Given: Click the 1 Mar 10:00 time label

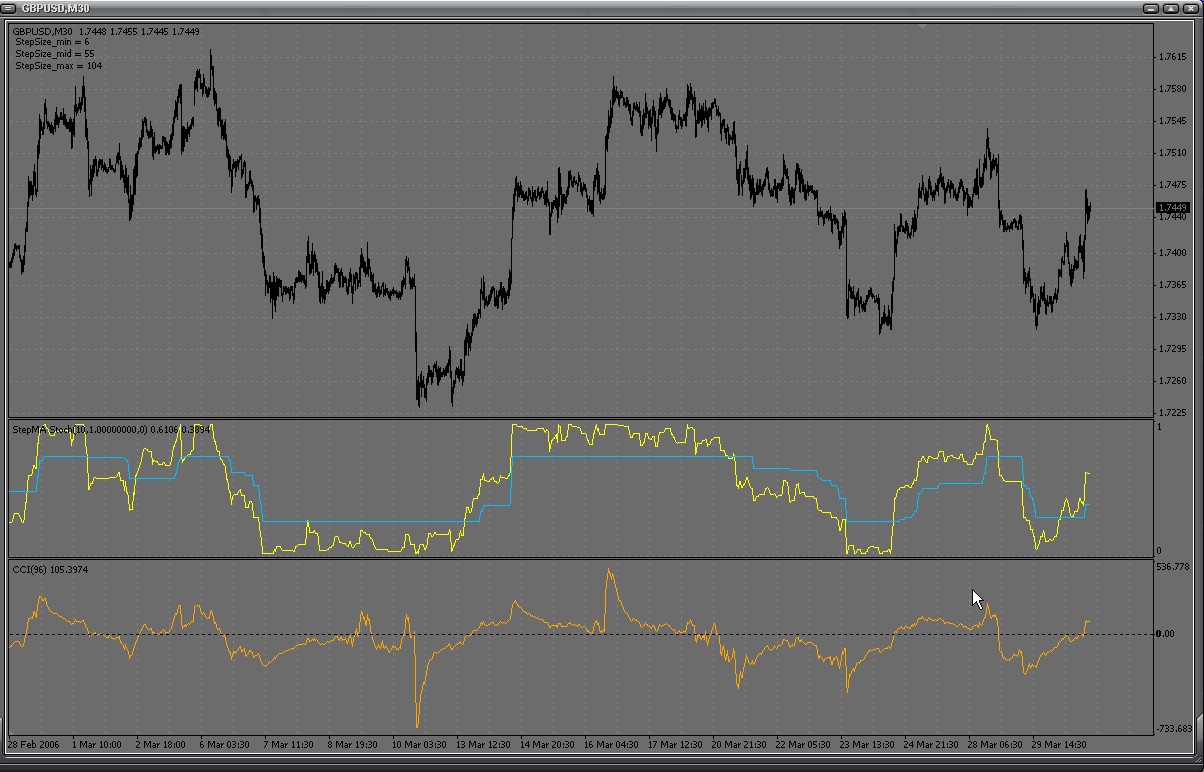Looking at the screenshot, I should click(97, 745).
